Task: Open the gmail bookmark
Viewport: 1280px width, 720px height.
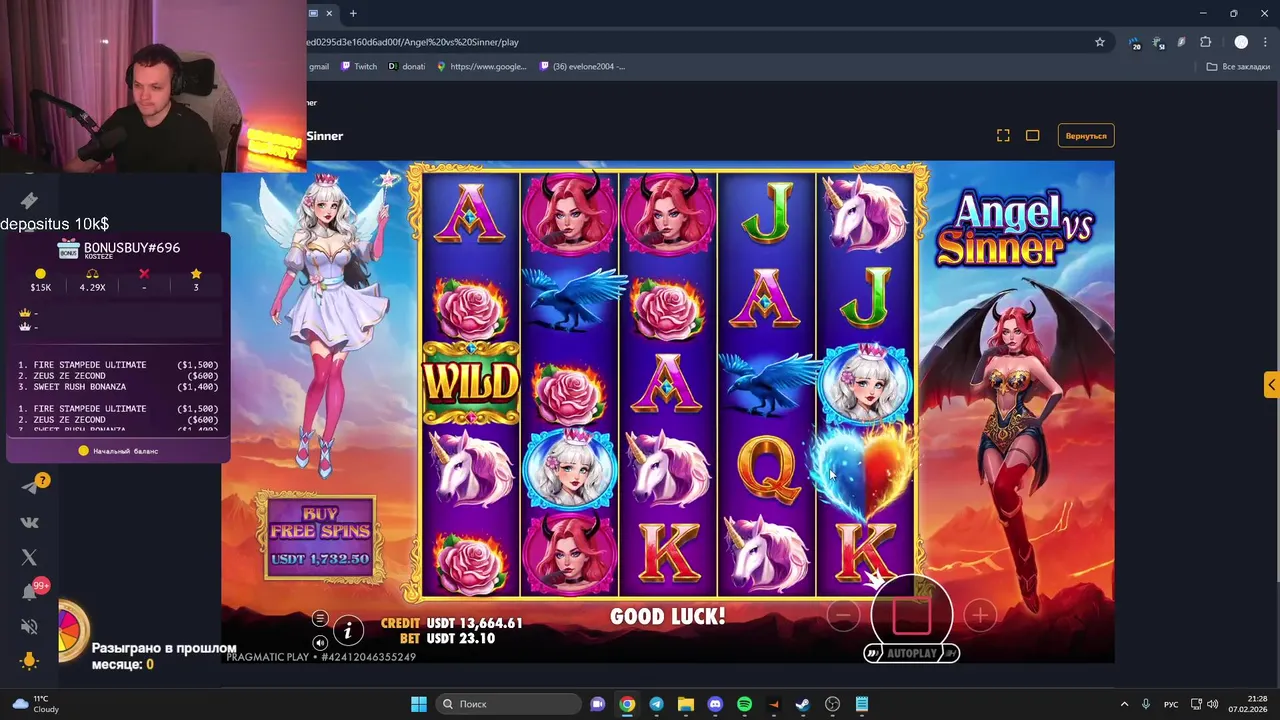Action: [x=318, y=67]
